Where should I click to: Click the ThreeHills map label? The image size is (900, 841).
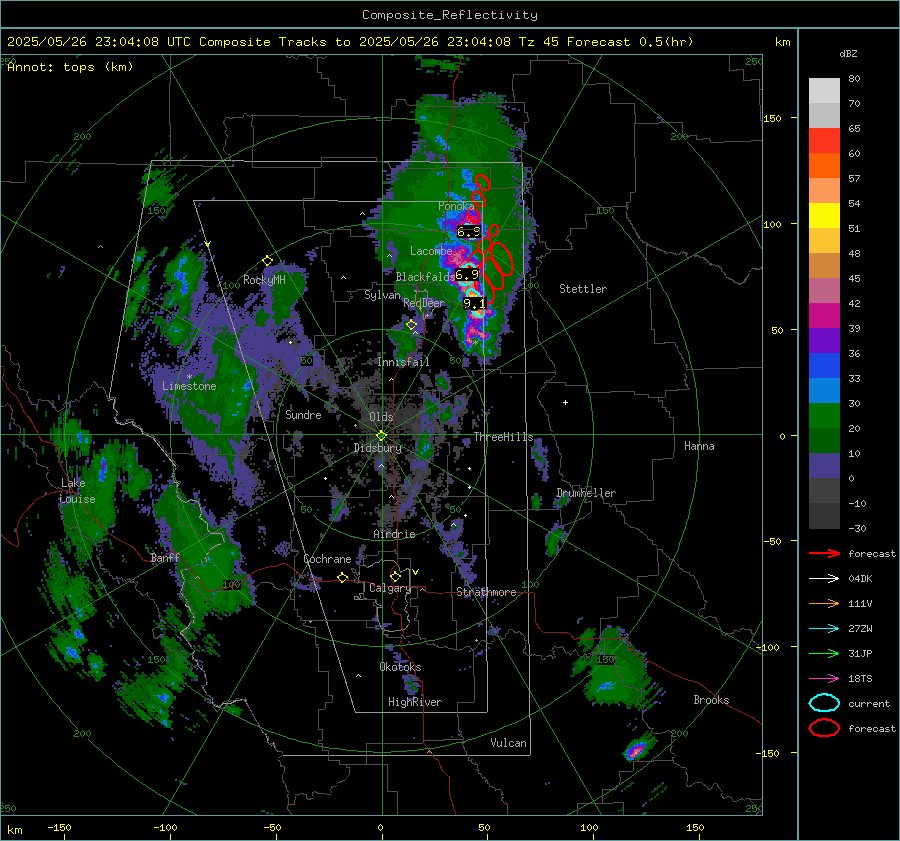(503, 437)
